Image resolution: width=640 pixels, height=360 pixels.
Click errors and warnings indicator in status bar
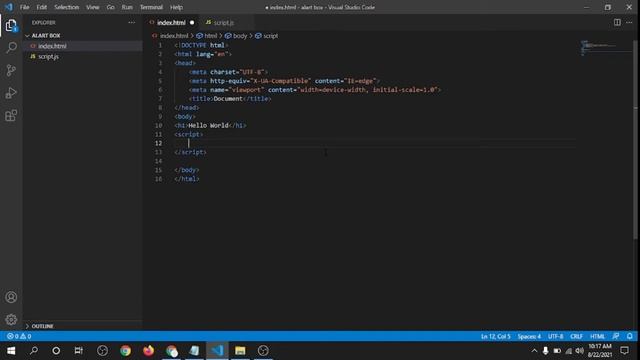(x=19, y=336)
